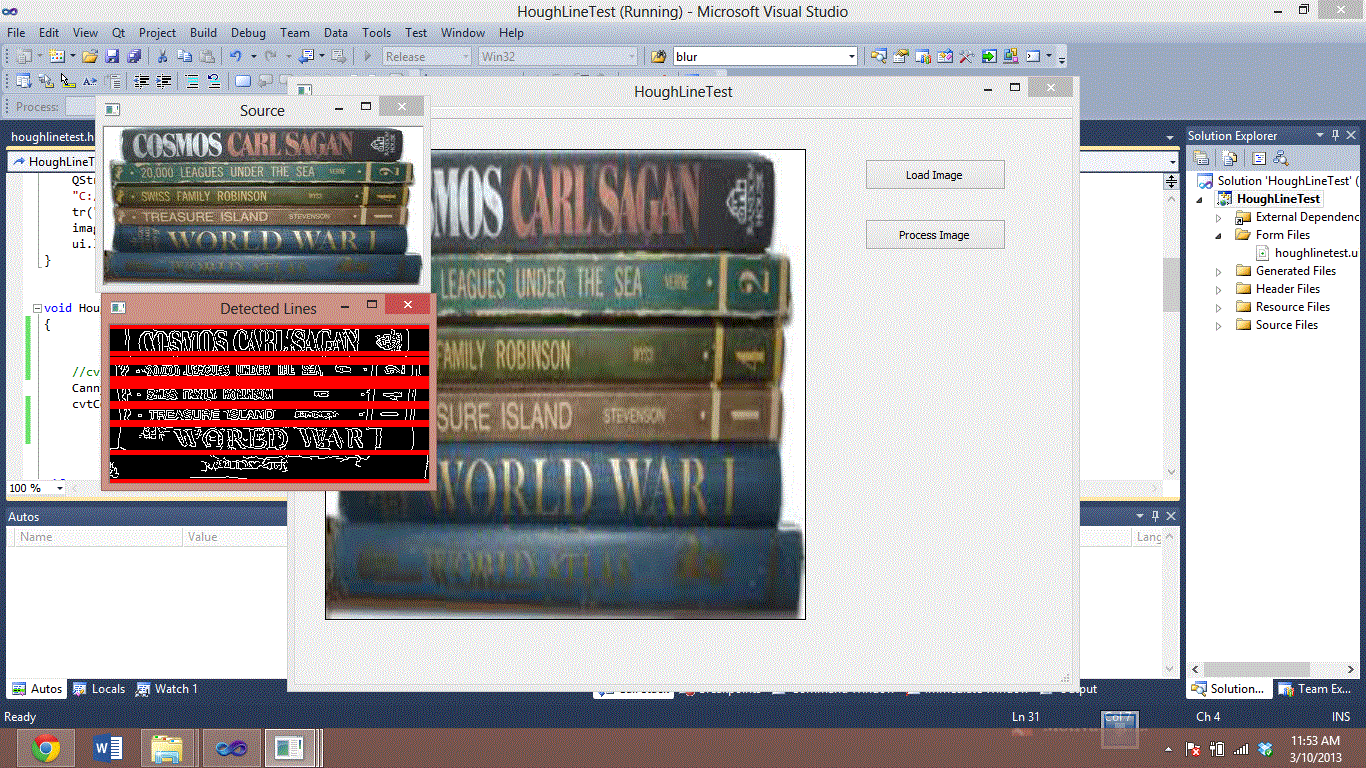
Task: Click the Process Image button
Action: [934, 235]
